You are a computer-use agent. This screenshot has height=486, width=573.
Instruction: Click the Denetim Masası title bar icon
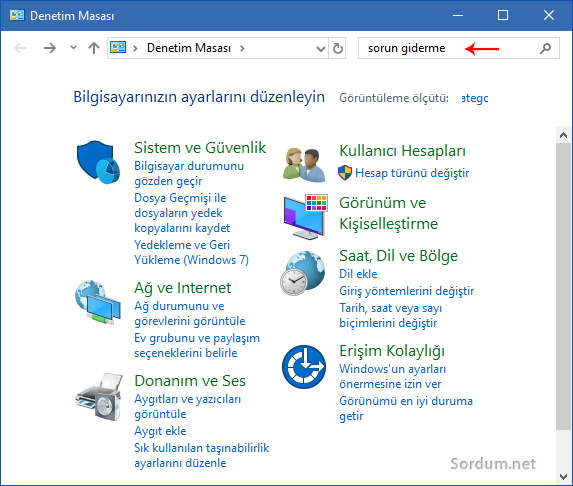click(x=17, y=15)
